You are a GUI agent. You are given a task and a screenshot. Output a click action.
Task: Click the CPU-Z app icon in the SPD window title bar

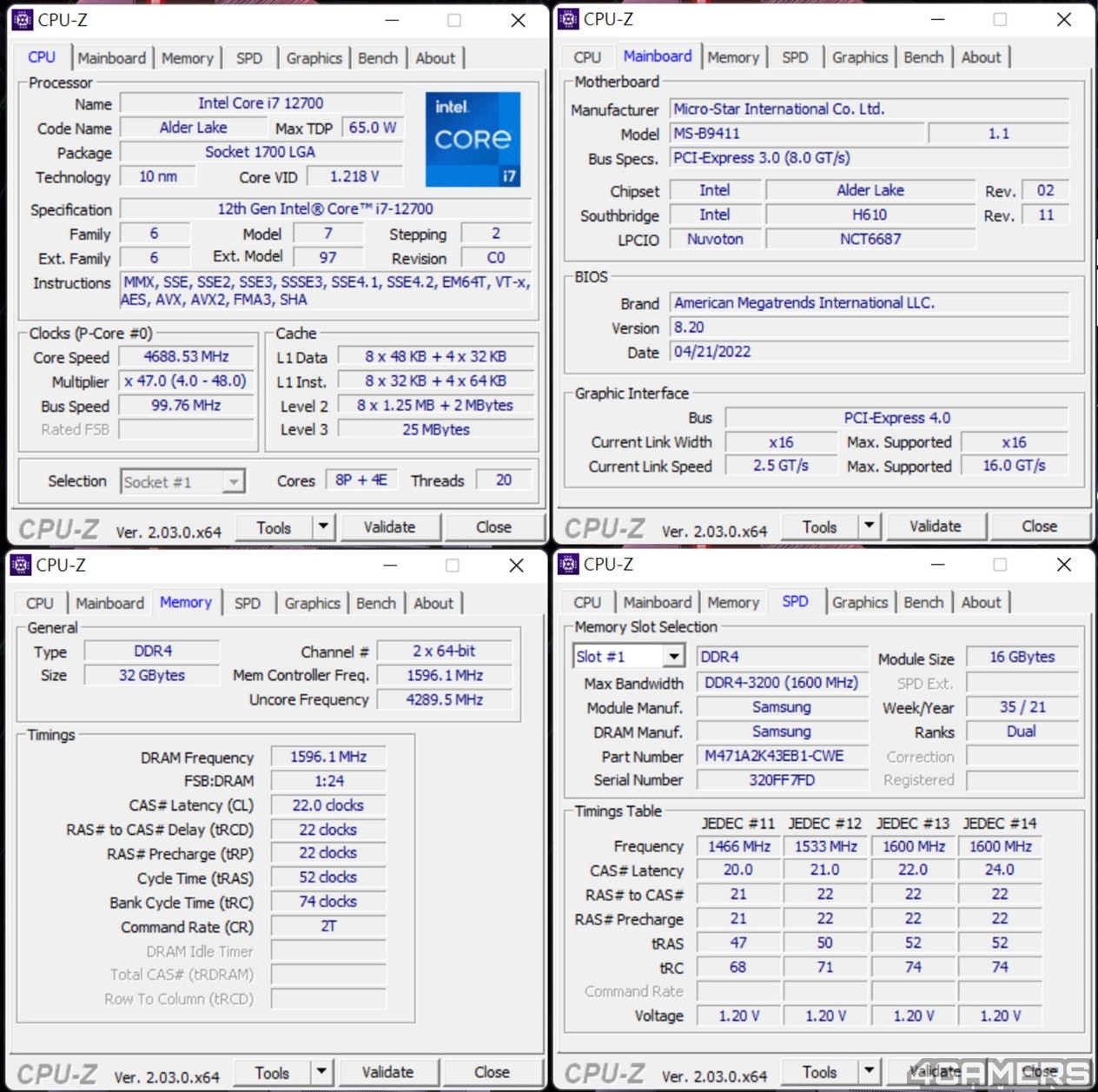568,564
